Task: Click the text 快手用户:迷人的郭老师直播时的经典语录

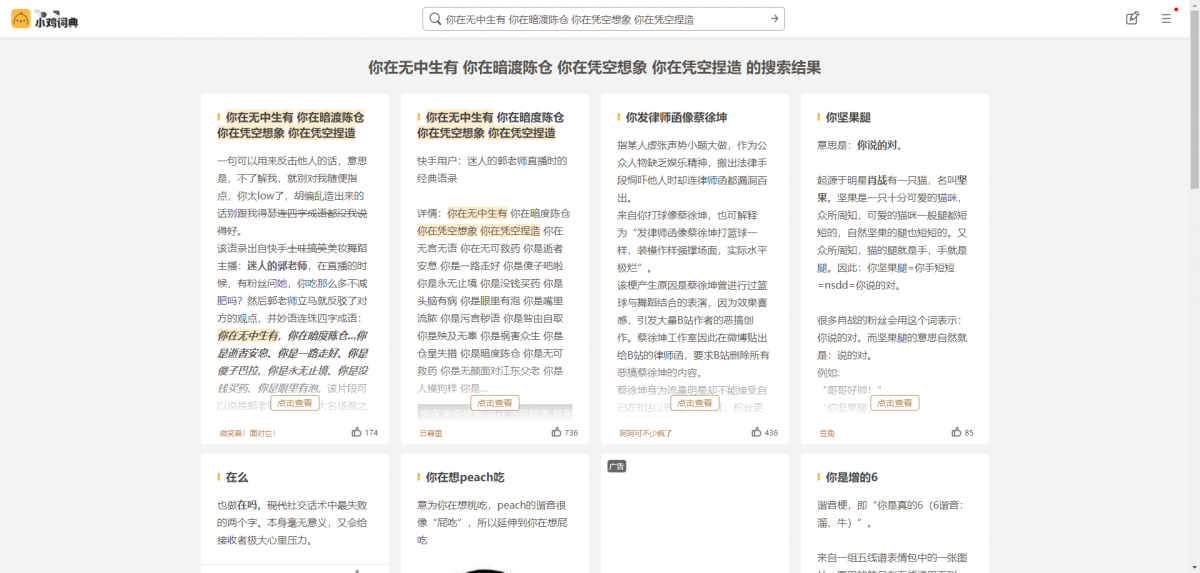Action: (492, 168)
